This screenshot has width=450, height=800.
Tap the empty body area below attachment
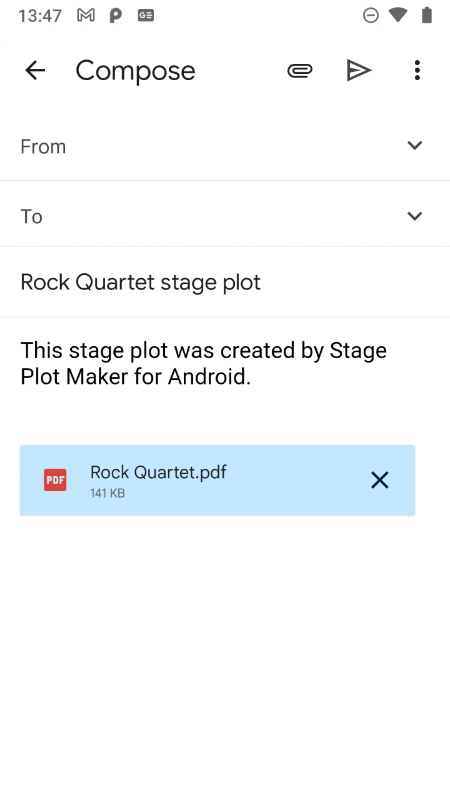(225, 653)
